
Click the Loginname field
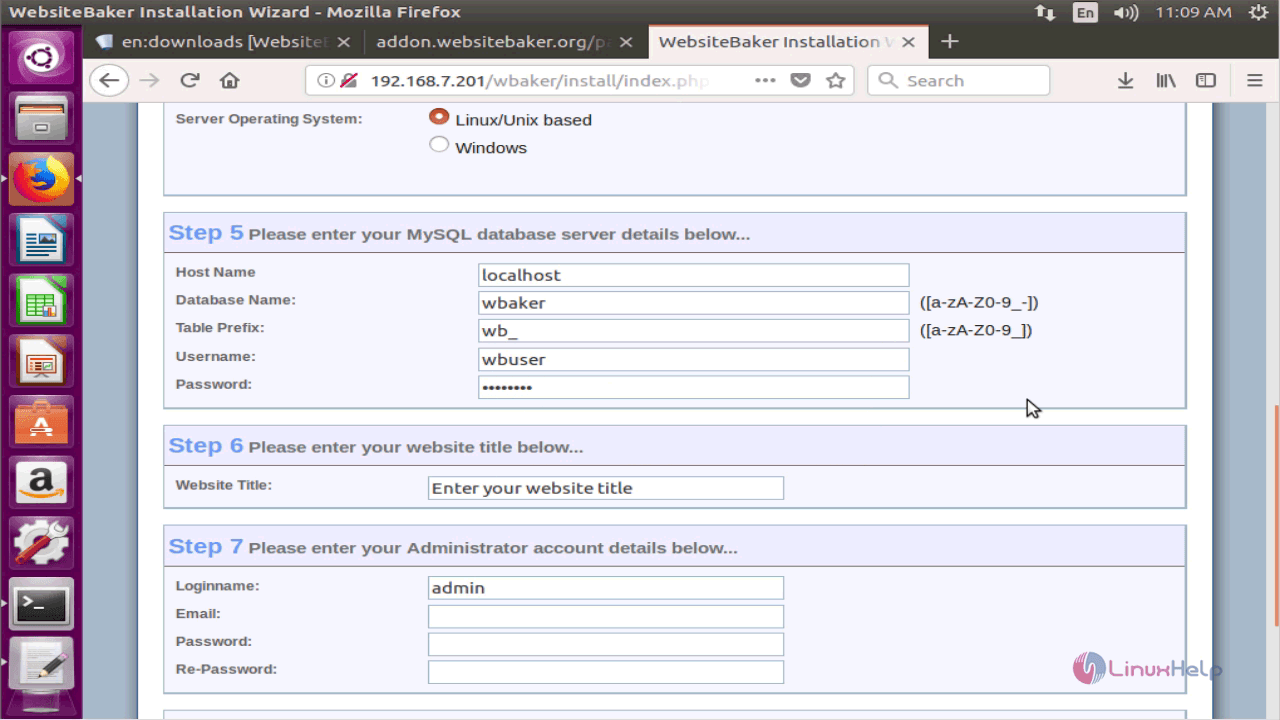[606, 588]
